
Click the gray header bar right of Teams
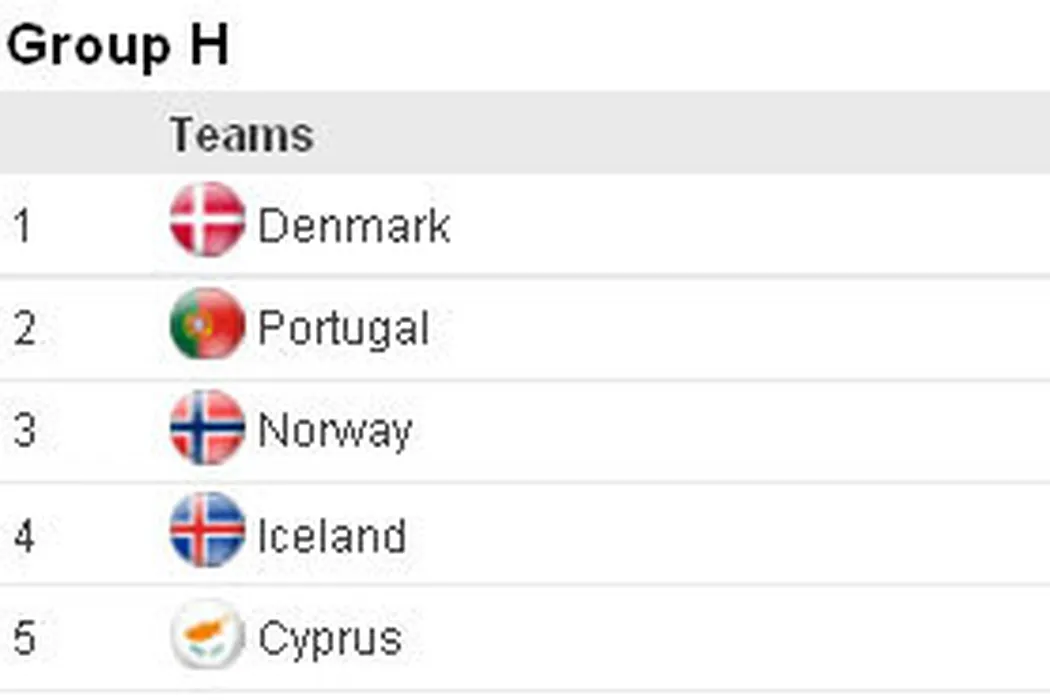[x=680, y=134]
